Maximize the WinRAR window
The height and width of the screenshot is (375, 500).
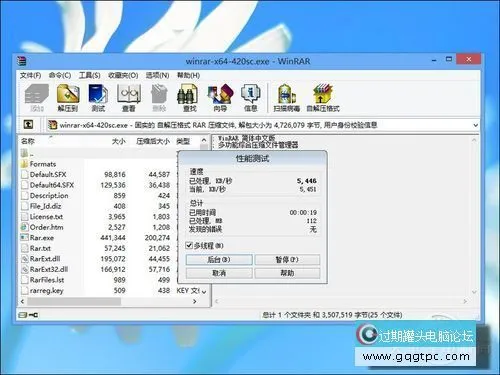(449, 59)
